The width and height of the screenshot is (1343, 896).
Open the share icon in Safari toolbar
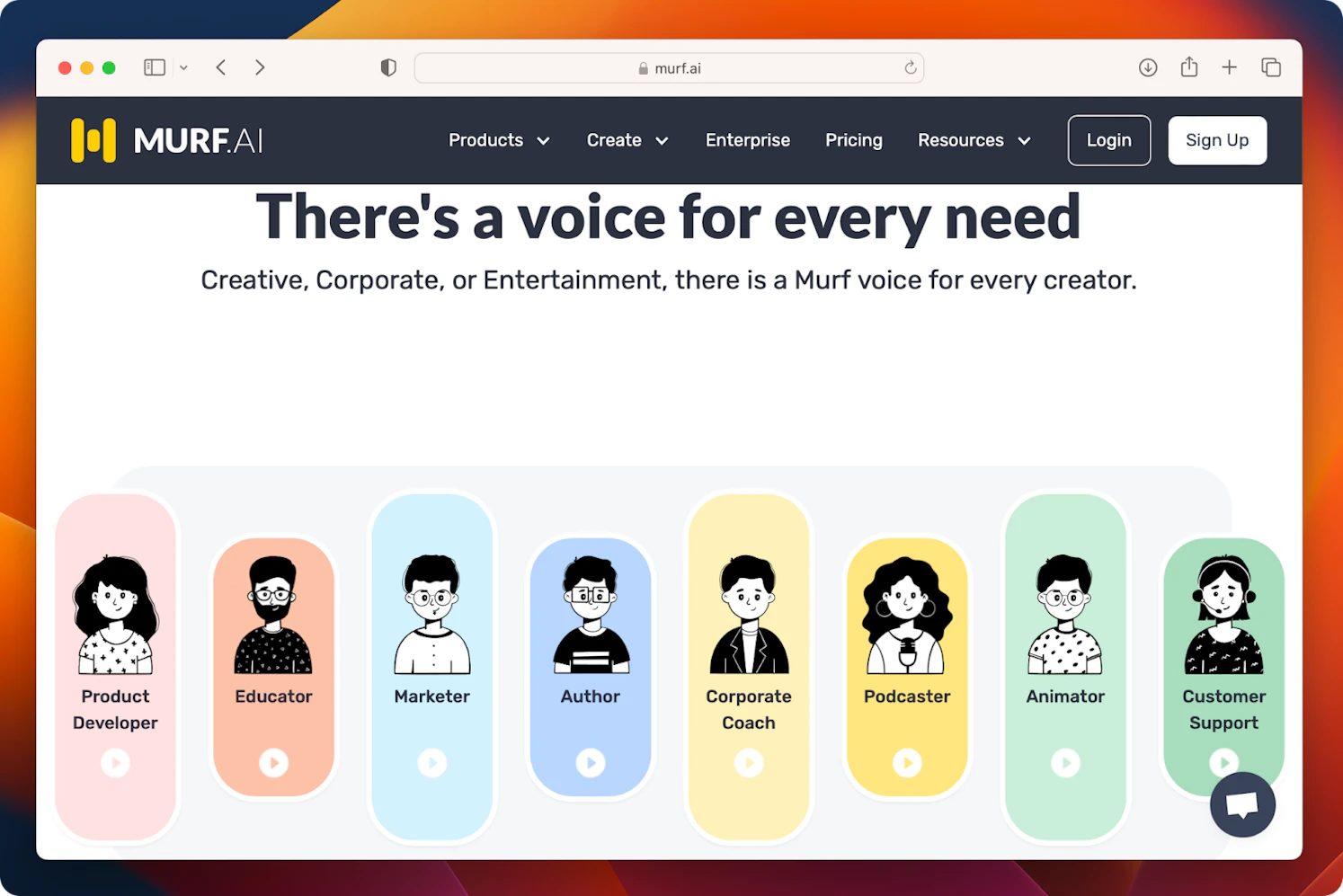pos(1189,67)
